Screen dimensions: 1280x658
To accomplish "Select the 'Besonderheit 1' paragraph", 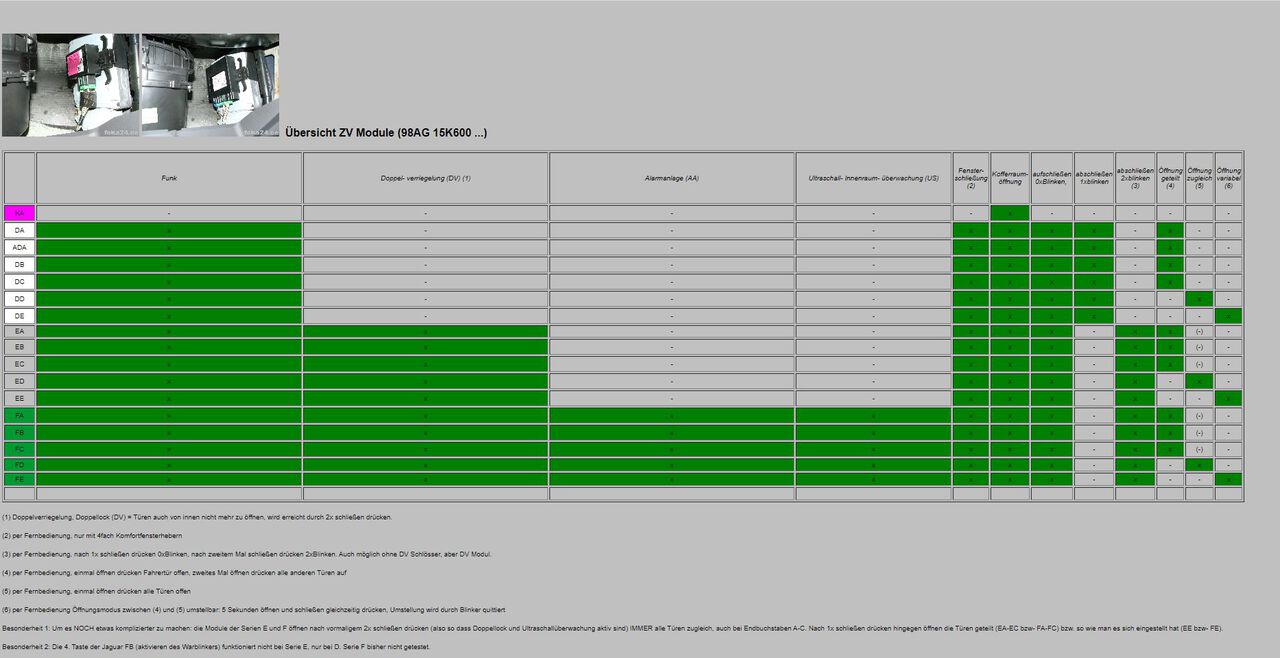I will 612,628.
